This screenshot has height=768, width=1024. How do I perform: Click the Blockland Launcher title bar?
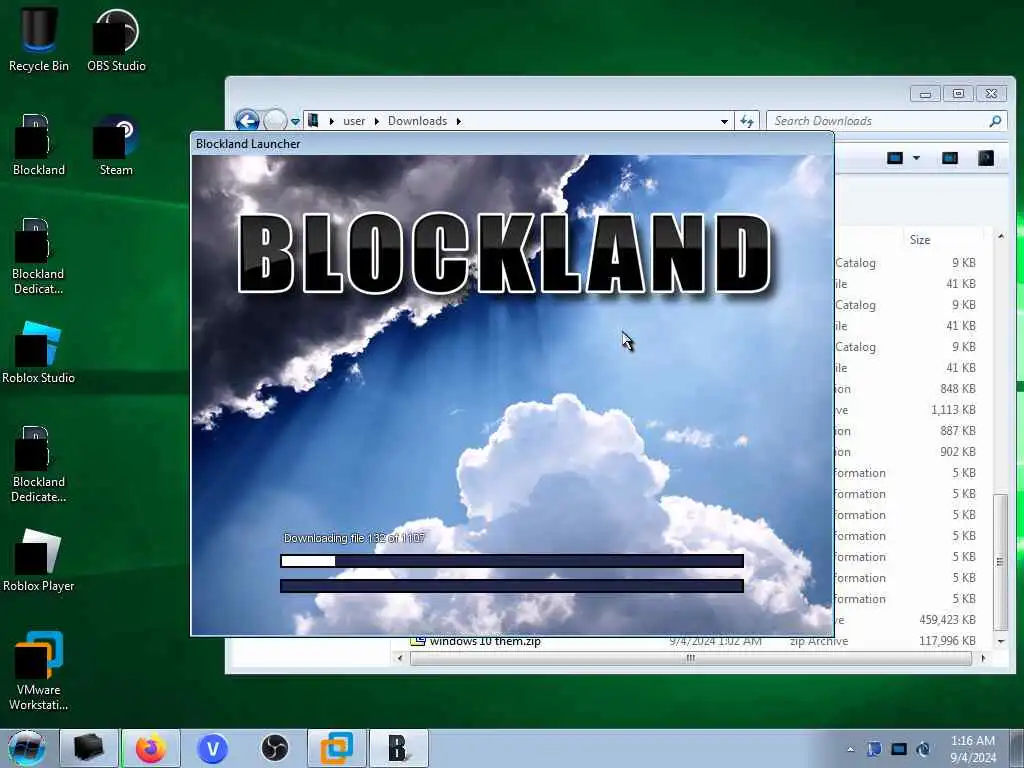[512, 144]
